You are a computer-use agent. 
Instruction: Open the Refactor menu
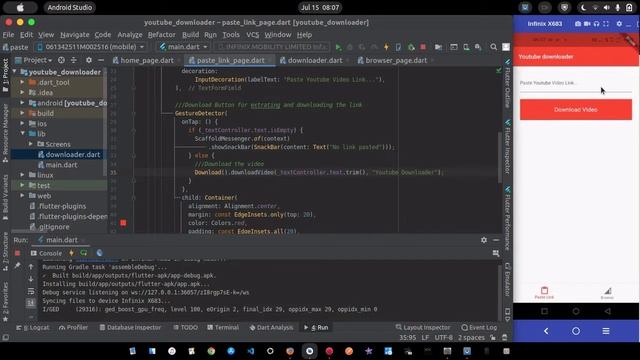click(x=162, y=35)
